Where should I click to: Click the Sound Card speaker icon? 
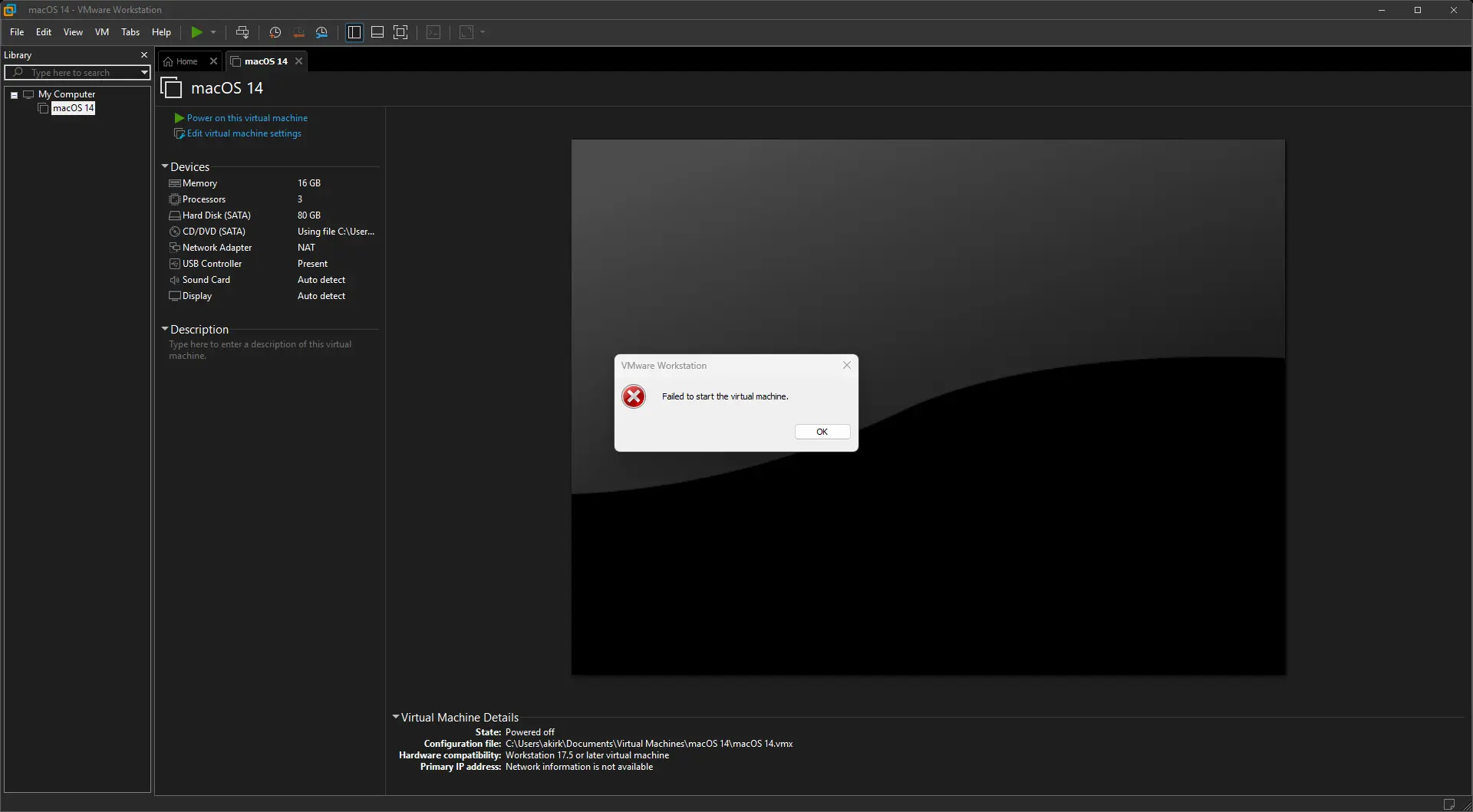pyautogui.click(x=175, y=280)
